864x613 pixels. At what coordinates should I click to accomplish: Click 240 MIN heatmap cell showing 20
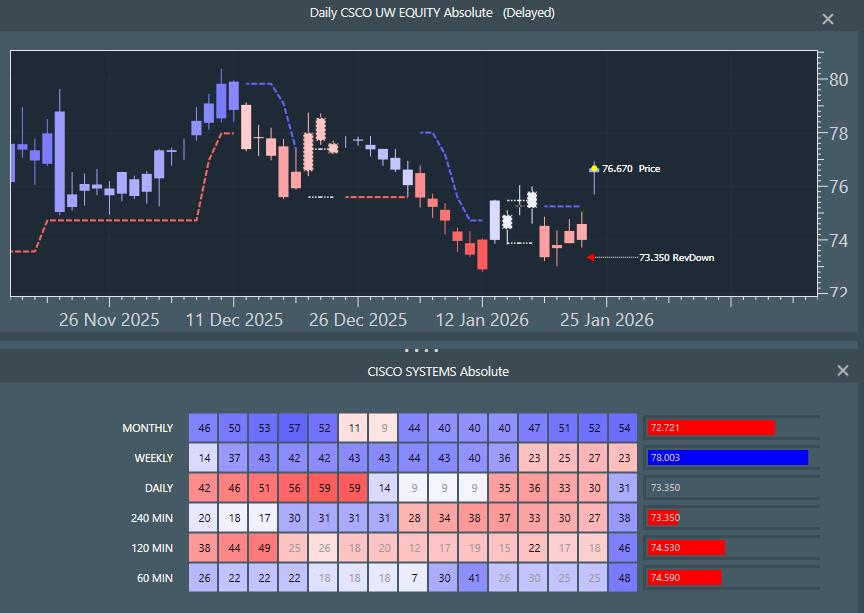[204, 518]
